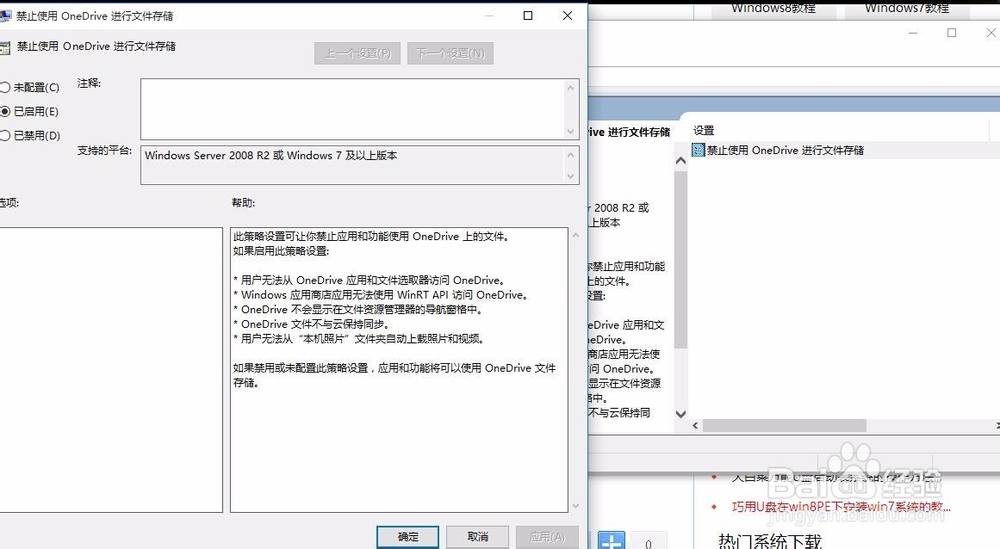This screenshot has width=1000, height=549.
Task: Click the 帮助: label
Action: click(243, 203)
